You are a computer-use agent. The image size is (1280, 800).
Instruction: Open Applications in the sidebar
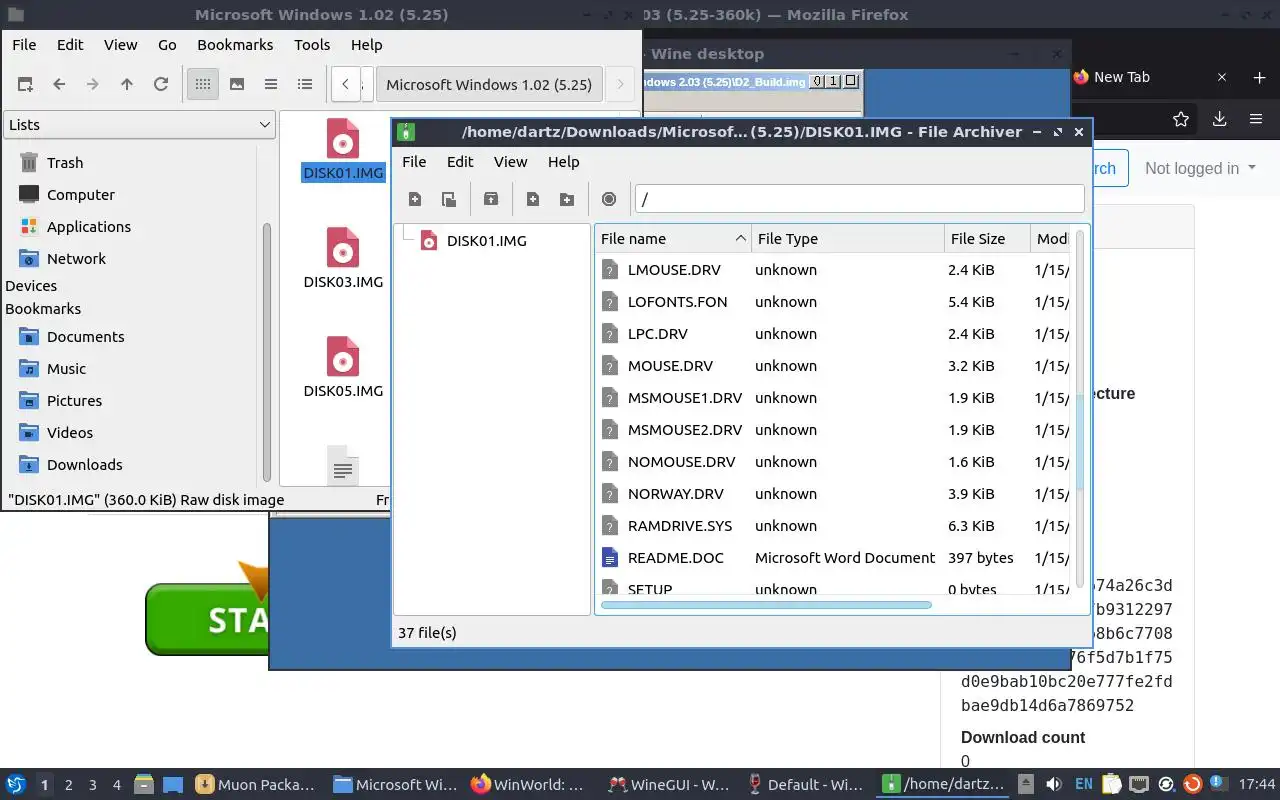pos(89,227)
